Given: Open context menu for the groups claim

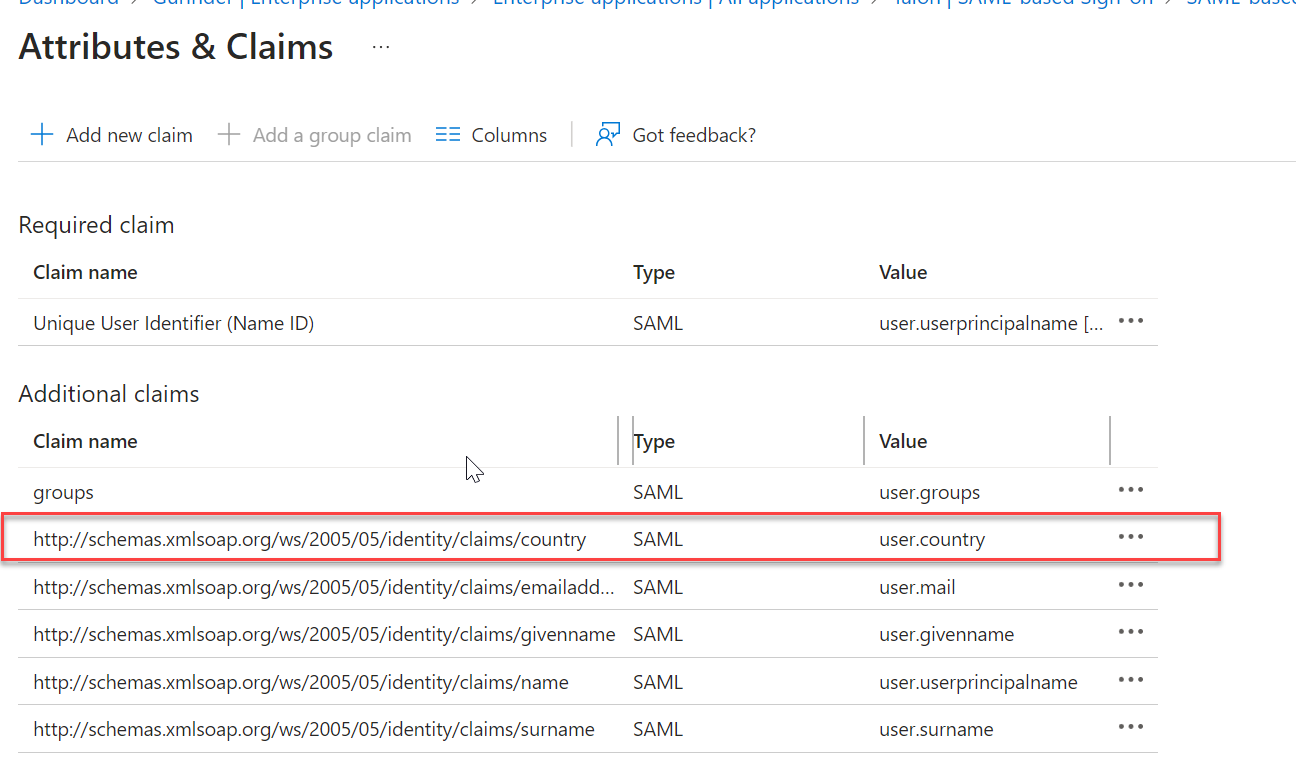Looking at the screenshot, I should pos(1130,490).
